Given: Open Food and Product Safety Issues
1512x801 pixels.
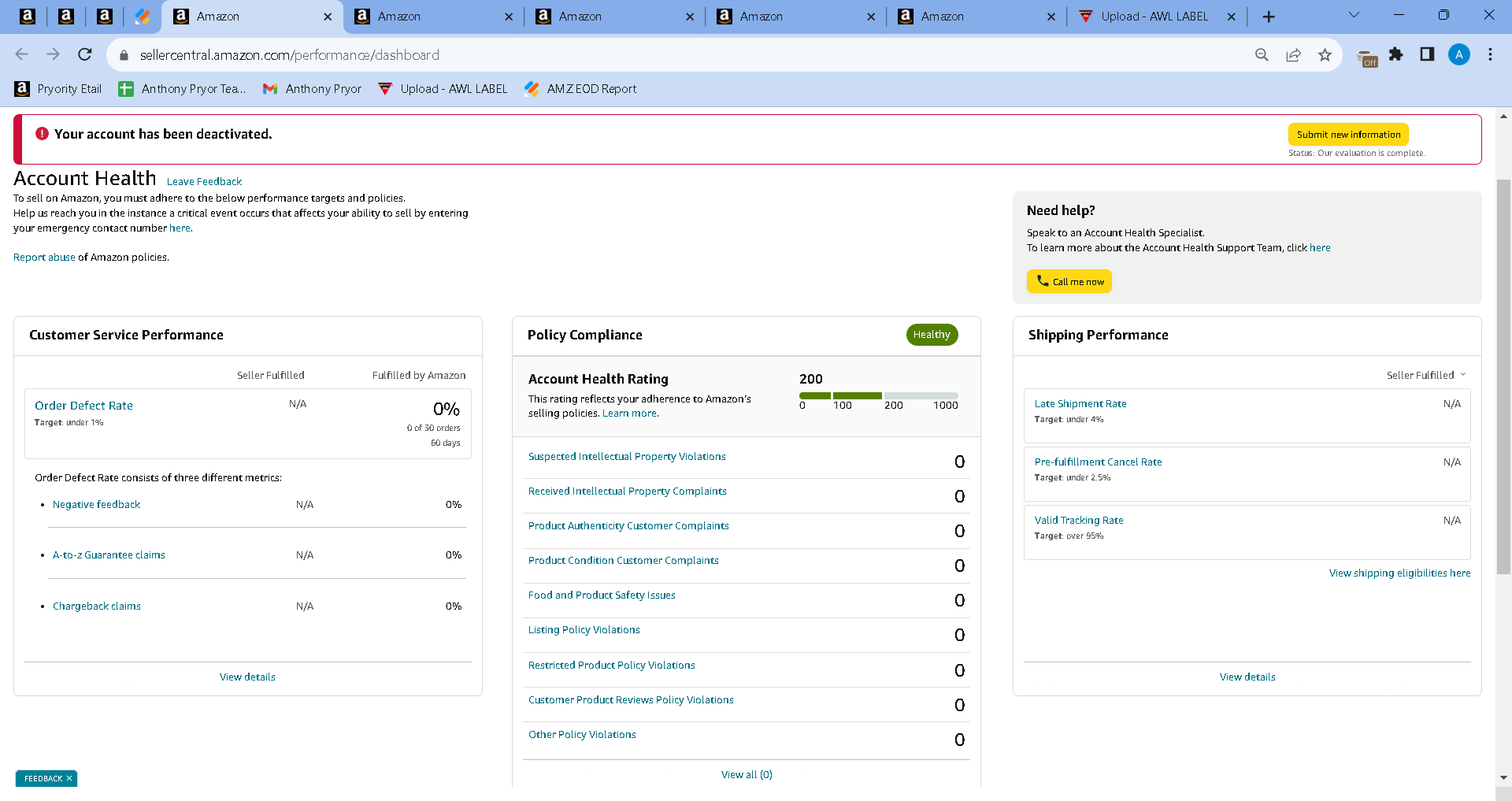Looking at the screenshot, I should coord(602,595).
